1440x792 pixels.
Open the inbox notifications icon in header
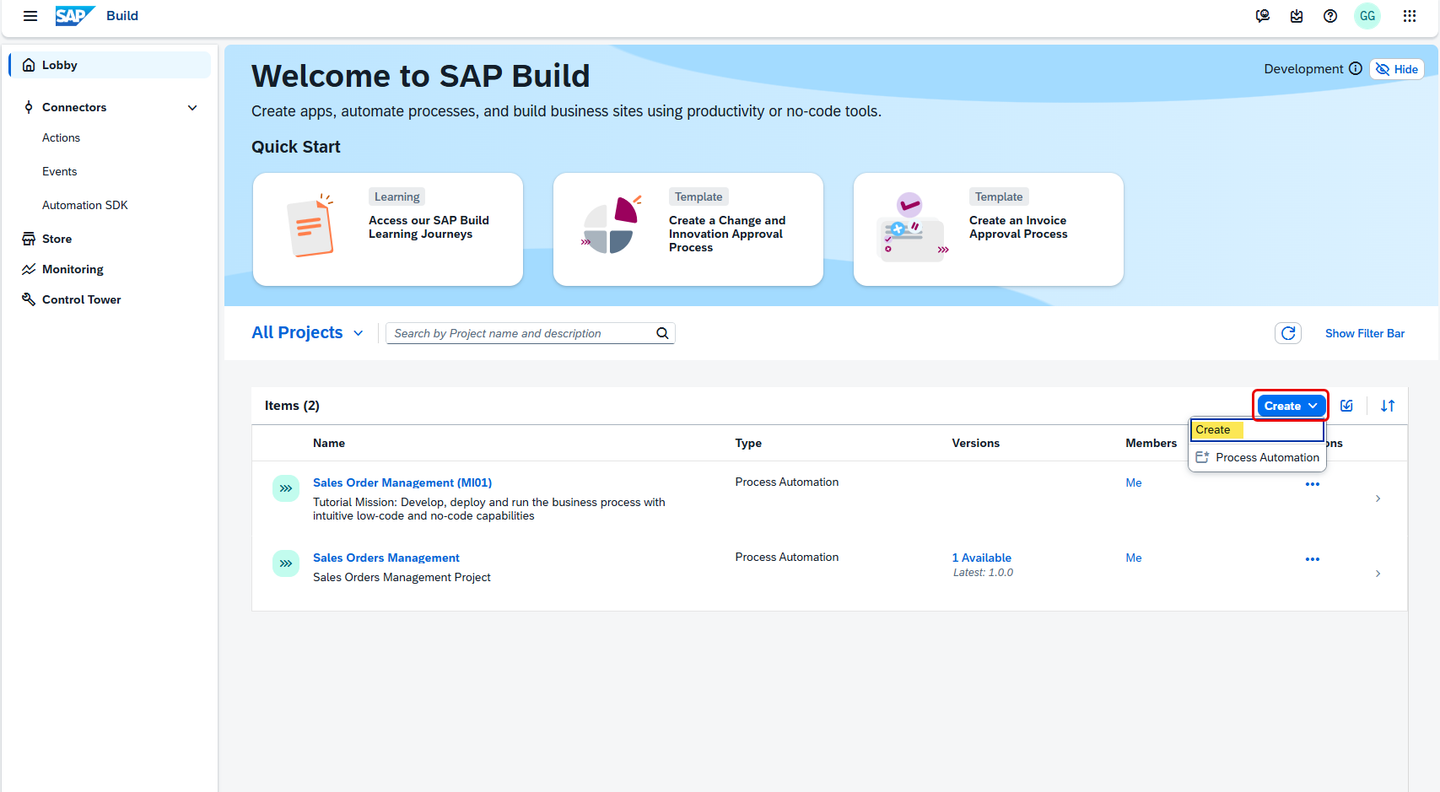(x=1297, y=16)
